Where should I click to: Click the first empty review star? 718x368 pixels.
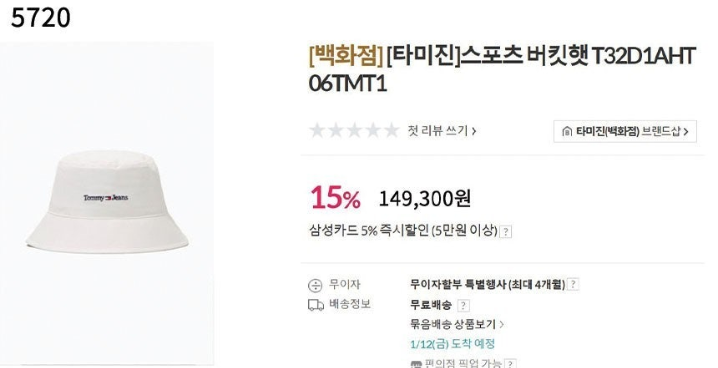[x=317, y=130]
